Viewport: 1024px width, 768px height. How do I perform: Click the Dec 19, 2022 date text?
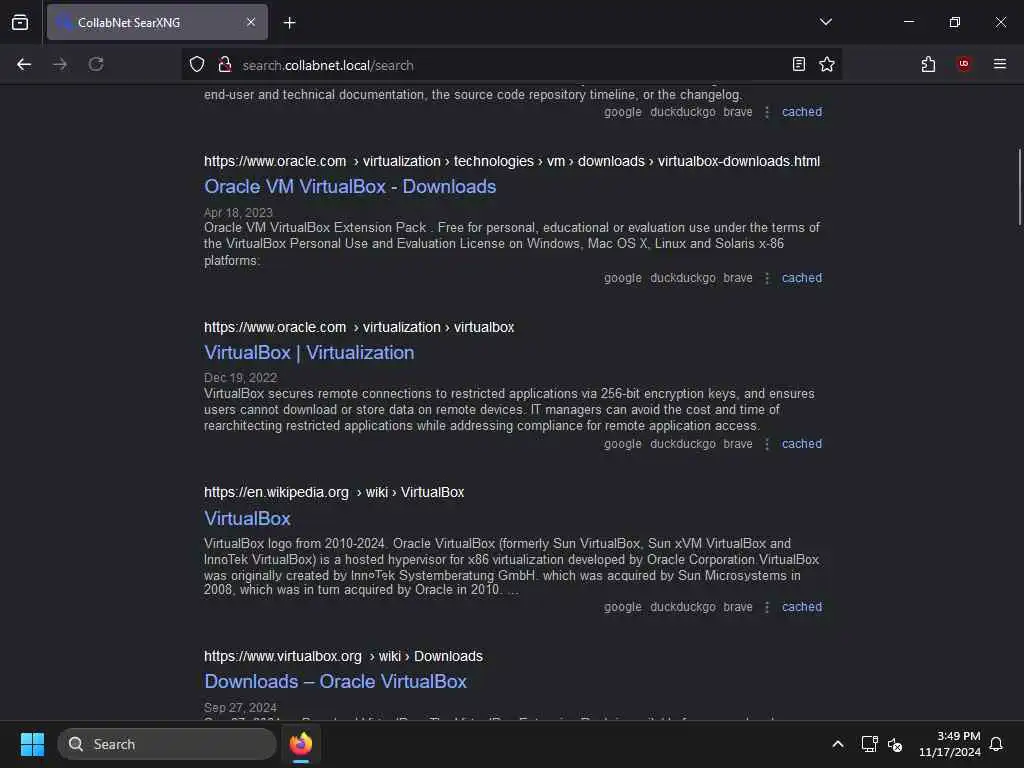pos(240,378)
